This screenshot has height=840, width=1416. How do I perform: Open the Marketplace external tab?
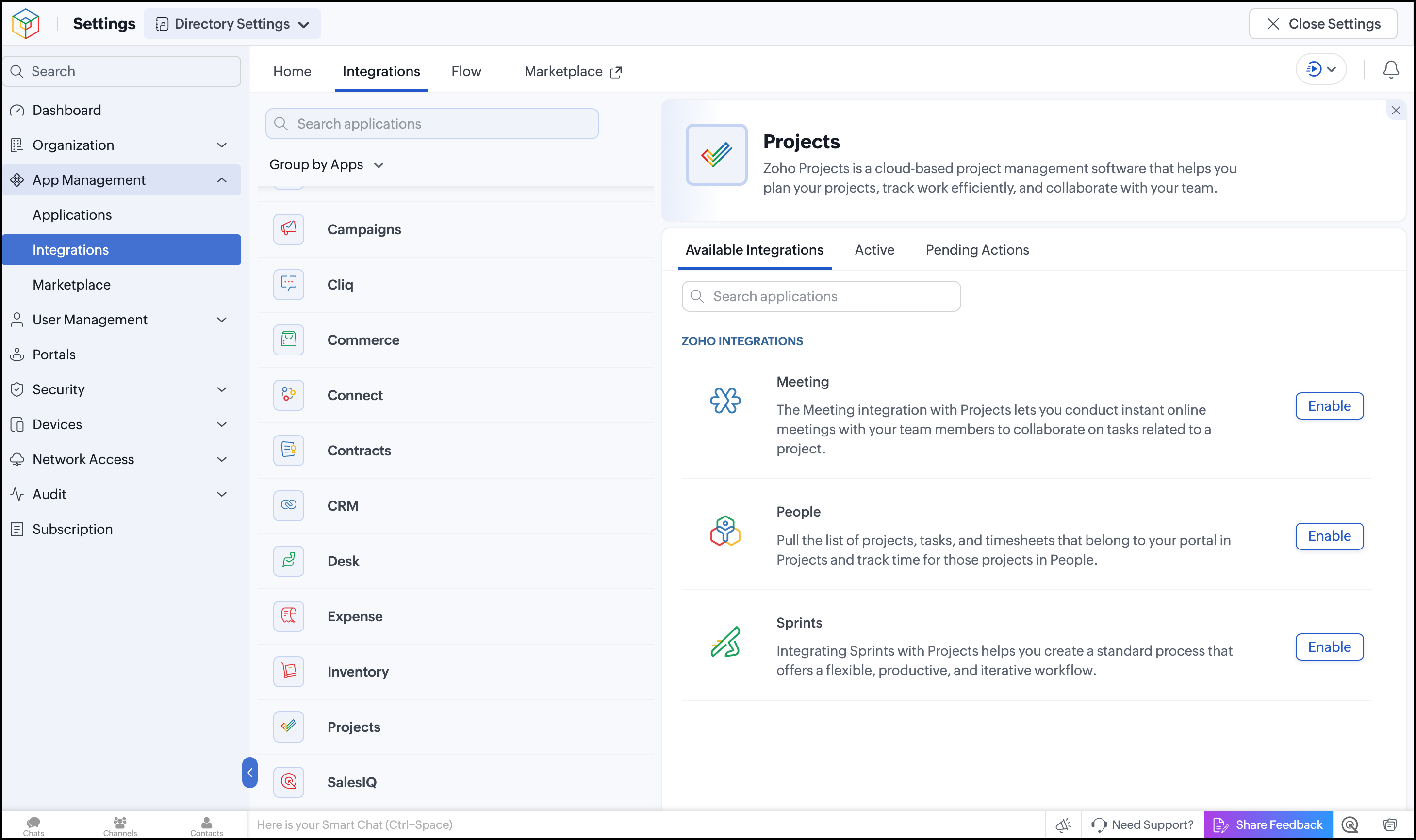point(573,71)
